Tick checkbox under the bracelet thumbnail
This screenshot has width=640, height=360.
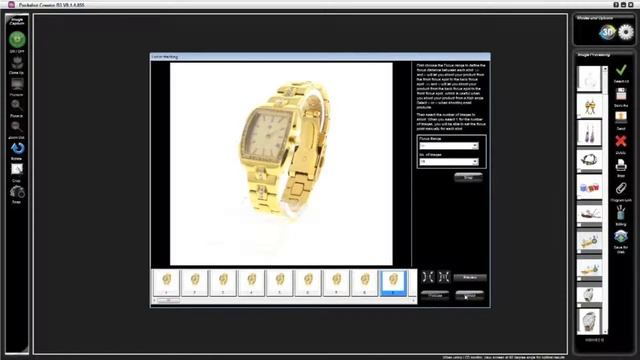coord(579,171)
